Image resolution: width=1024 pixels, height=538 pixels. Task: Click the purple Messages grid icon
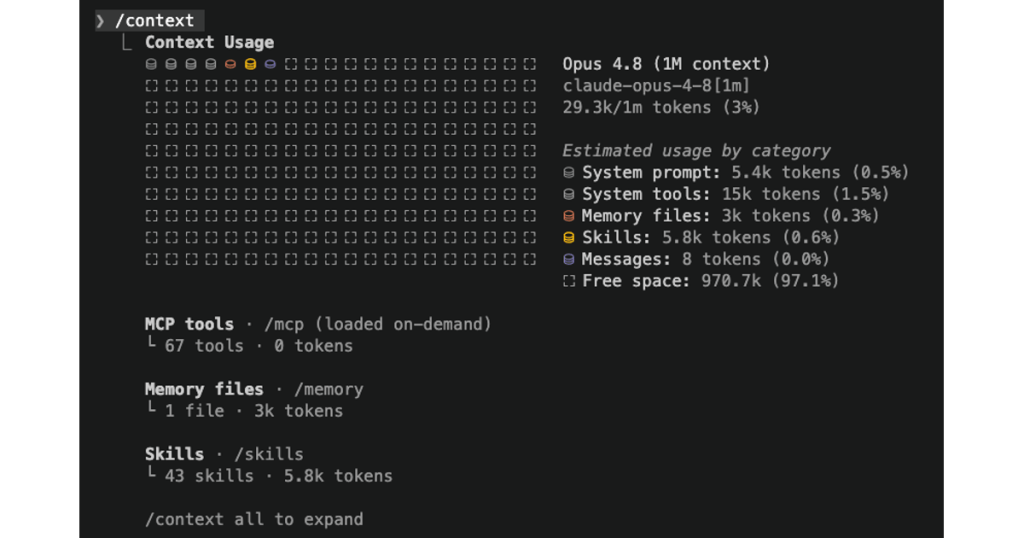(270, 64)
